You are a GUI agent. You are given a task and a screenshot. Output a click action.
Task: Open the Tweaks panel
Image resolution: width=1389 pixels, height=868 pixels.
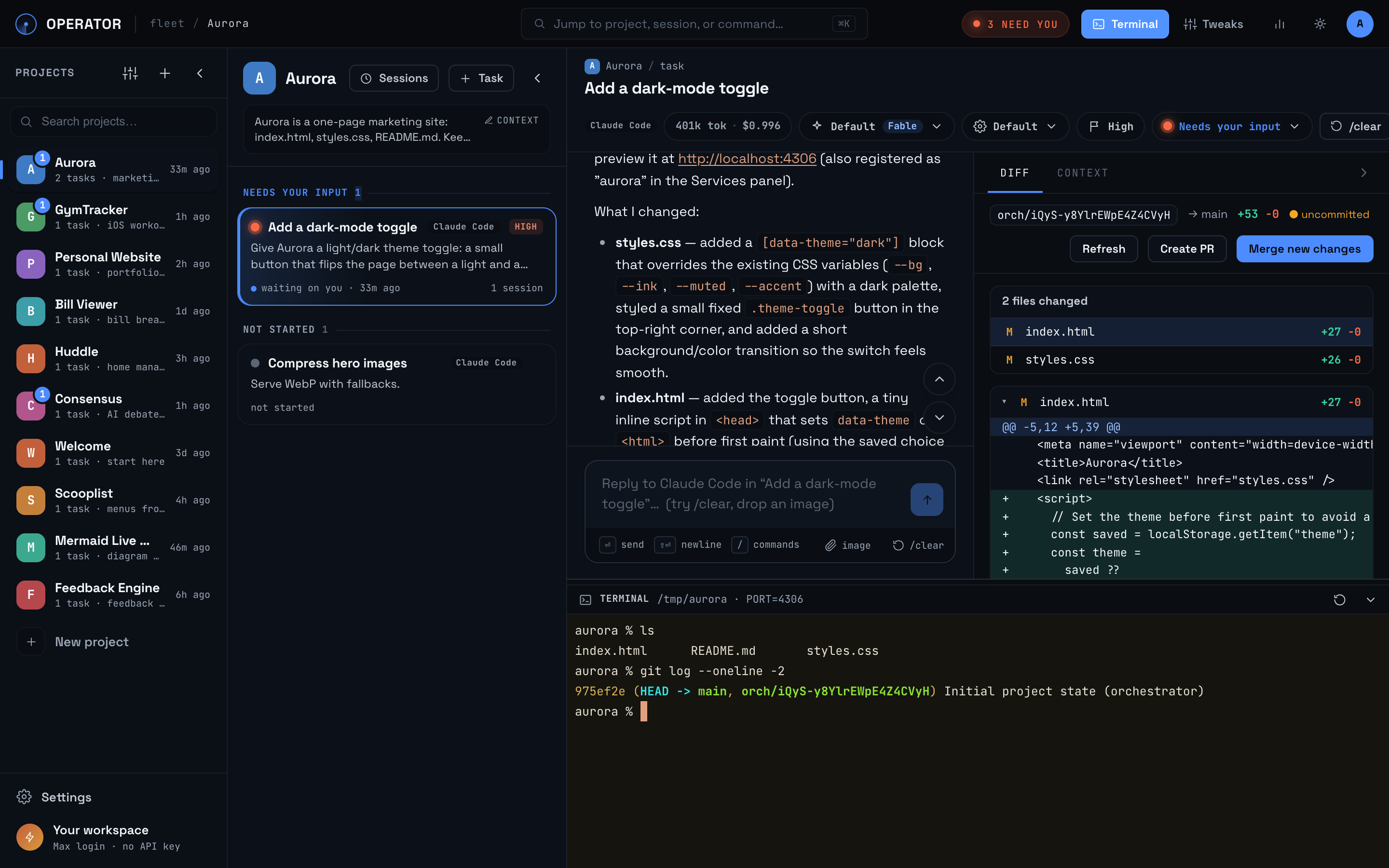point(1213,24)
